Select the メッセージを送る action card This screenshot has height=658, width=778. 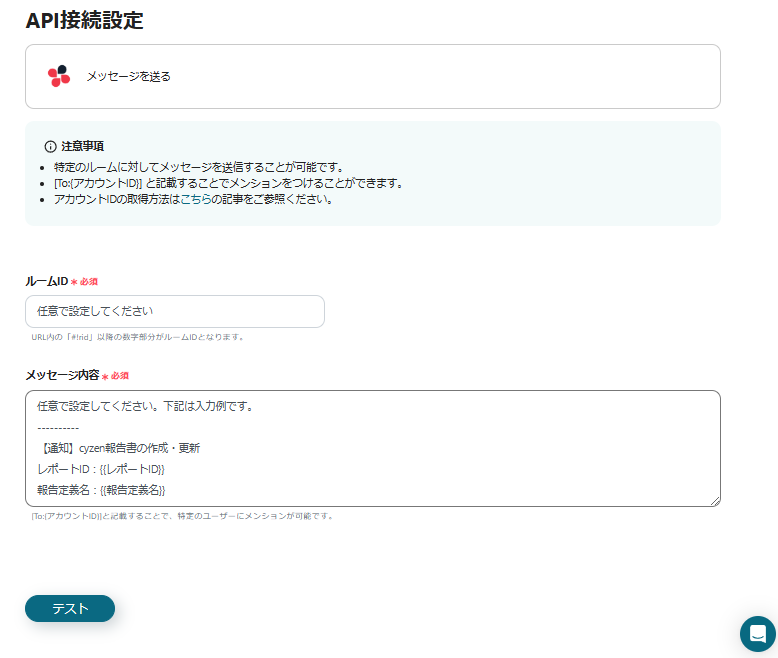pyautogui.click(x=373, y=76)
